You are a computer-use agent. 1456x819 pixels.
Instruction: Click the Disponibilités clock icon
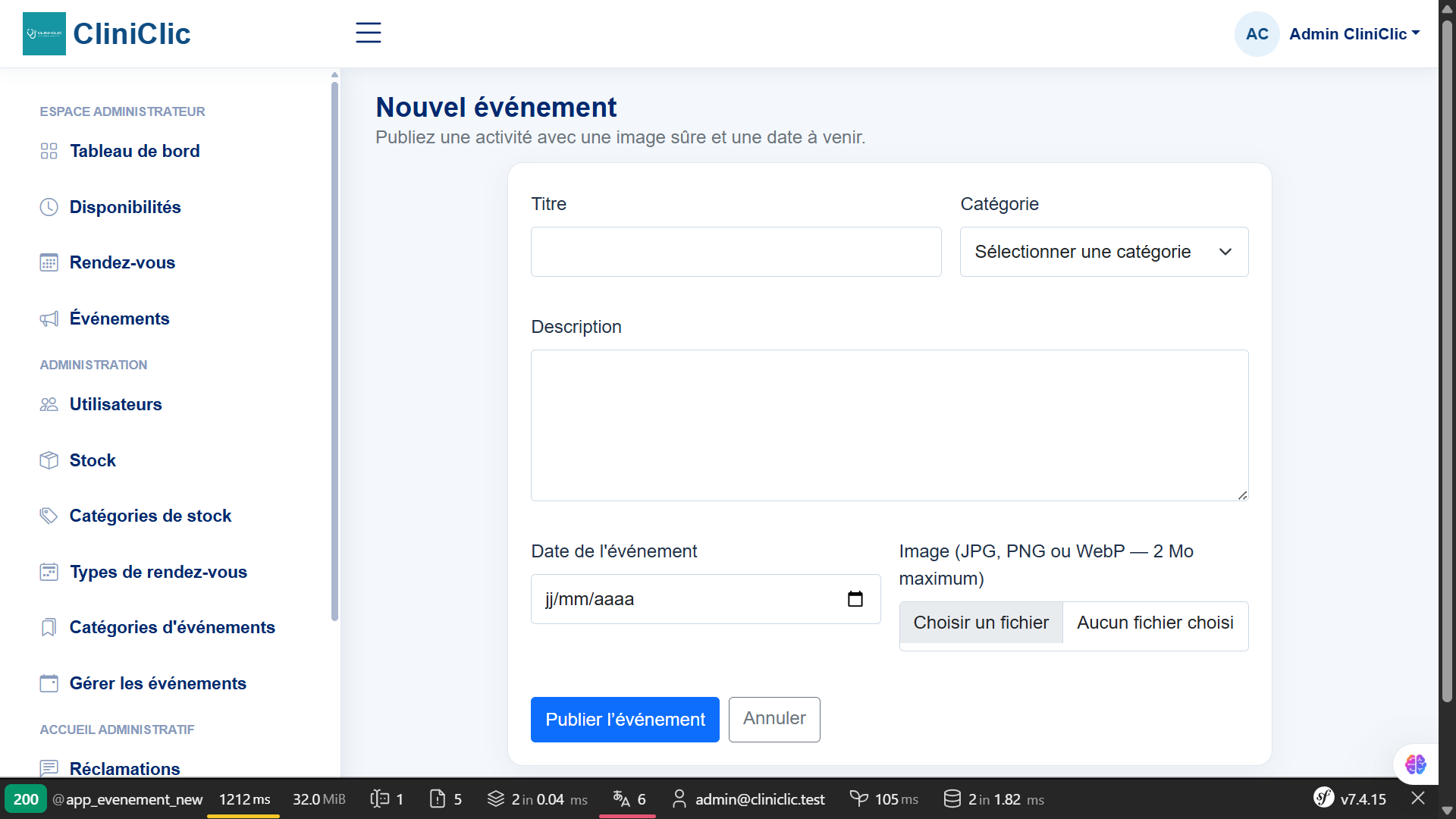point(49,207)
